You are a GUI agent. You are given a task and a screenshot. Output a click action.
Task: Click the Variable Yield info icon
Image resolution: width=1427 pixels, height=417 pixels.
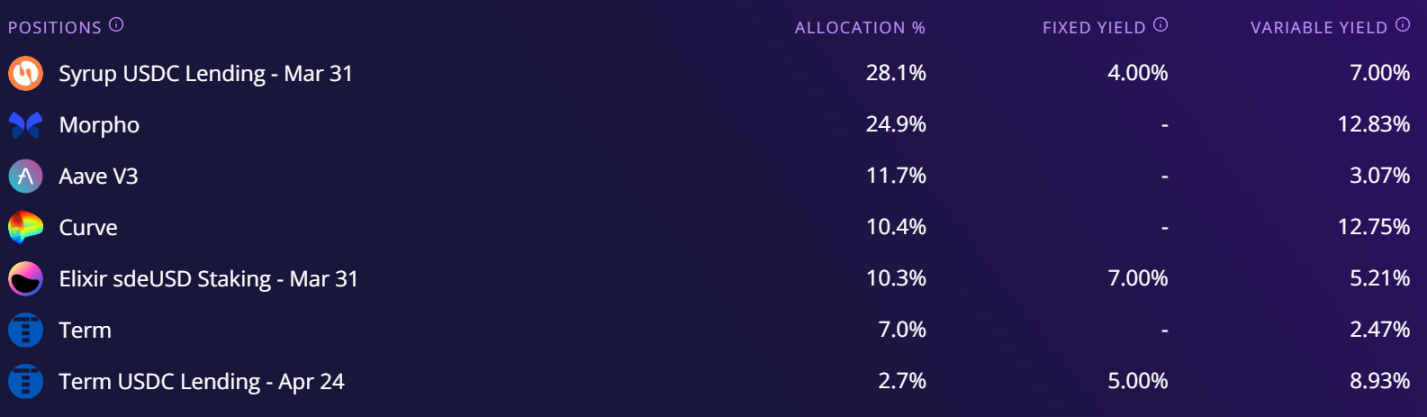[1403, 25]
